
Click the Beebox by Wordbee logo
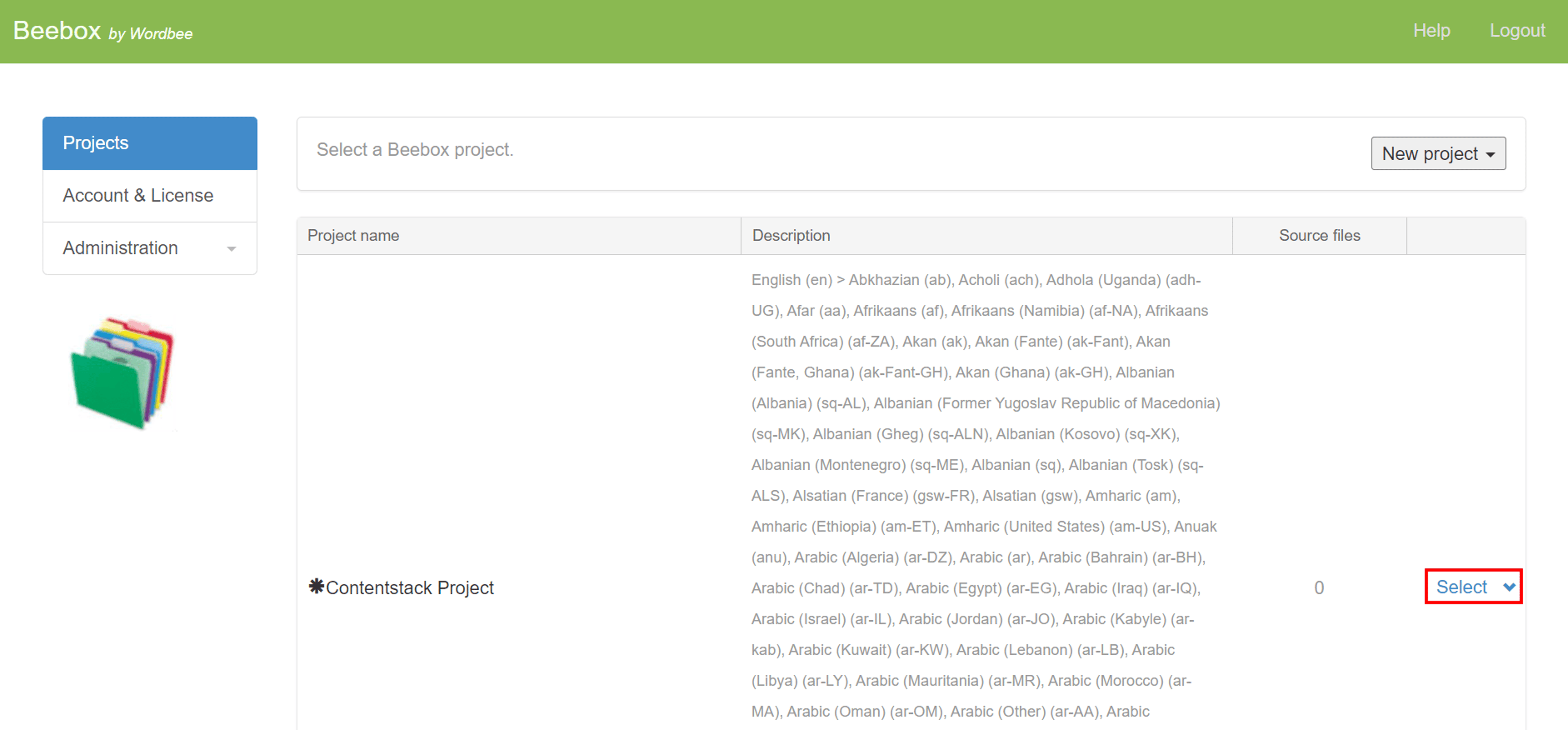pyautogui.click(x=103, y=31)
